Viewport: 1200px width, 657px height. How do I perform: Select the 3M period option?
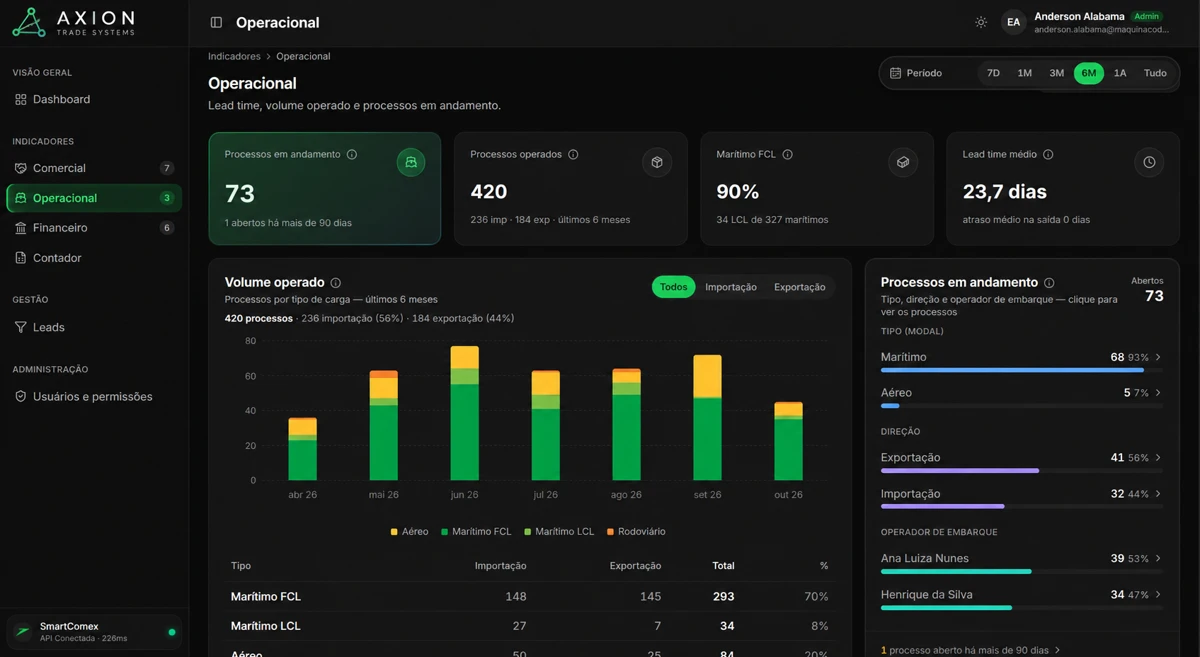(x=1056, y=73)
